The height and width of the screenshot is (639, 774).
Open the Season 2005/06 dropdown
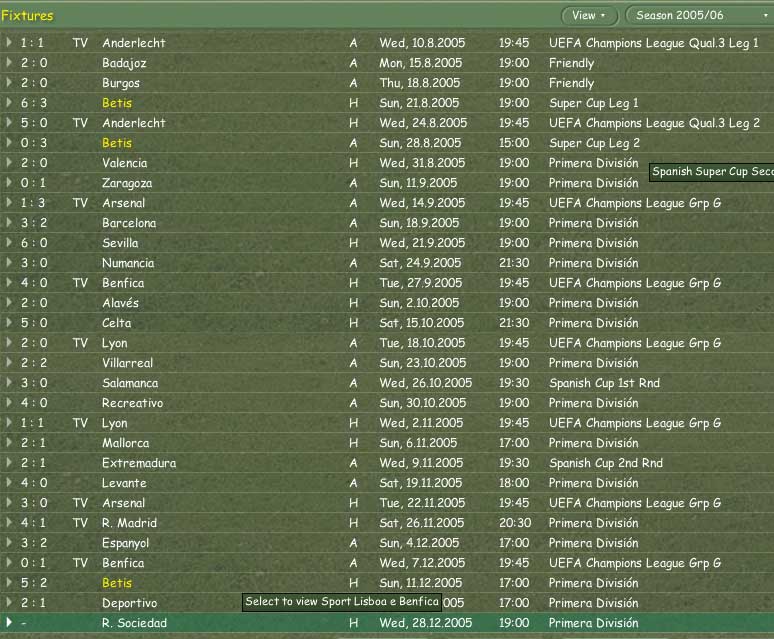coord(700,16)
